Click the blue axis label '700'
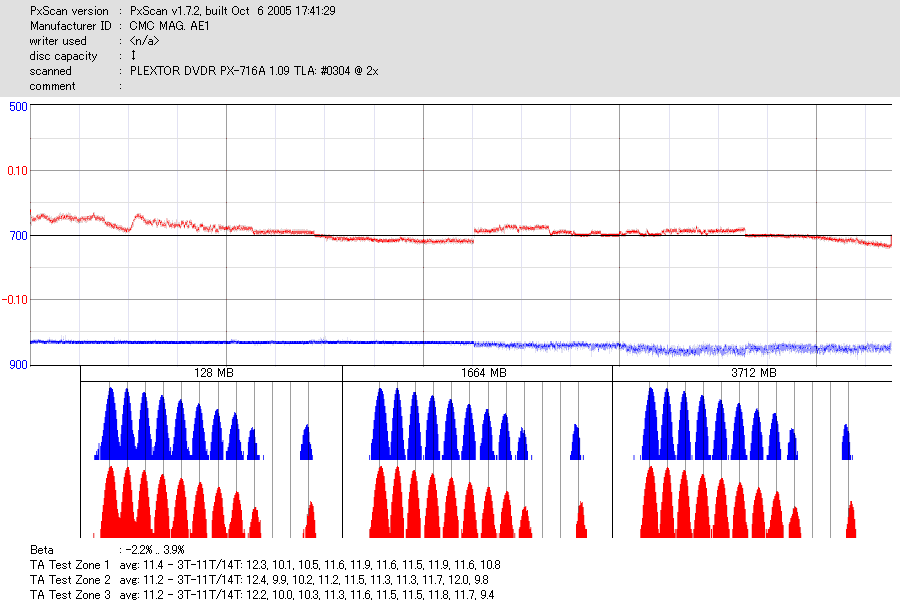Image resolution: width=900 pixels, height=607 pixels. click(18, 236)
